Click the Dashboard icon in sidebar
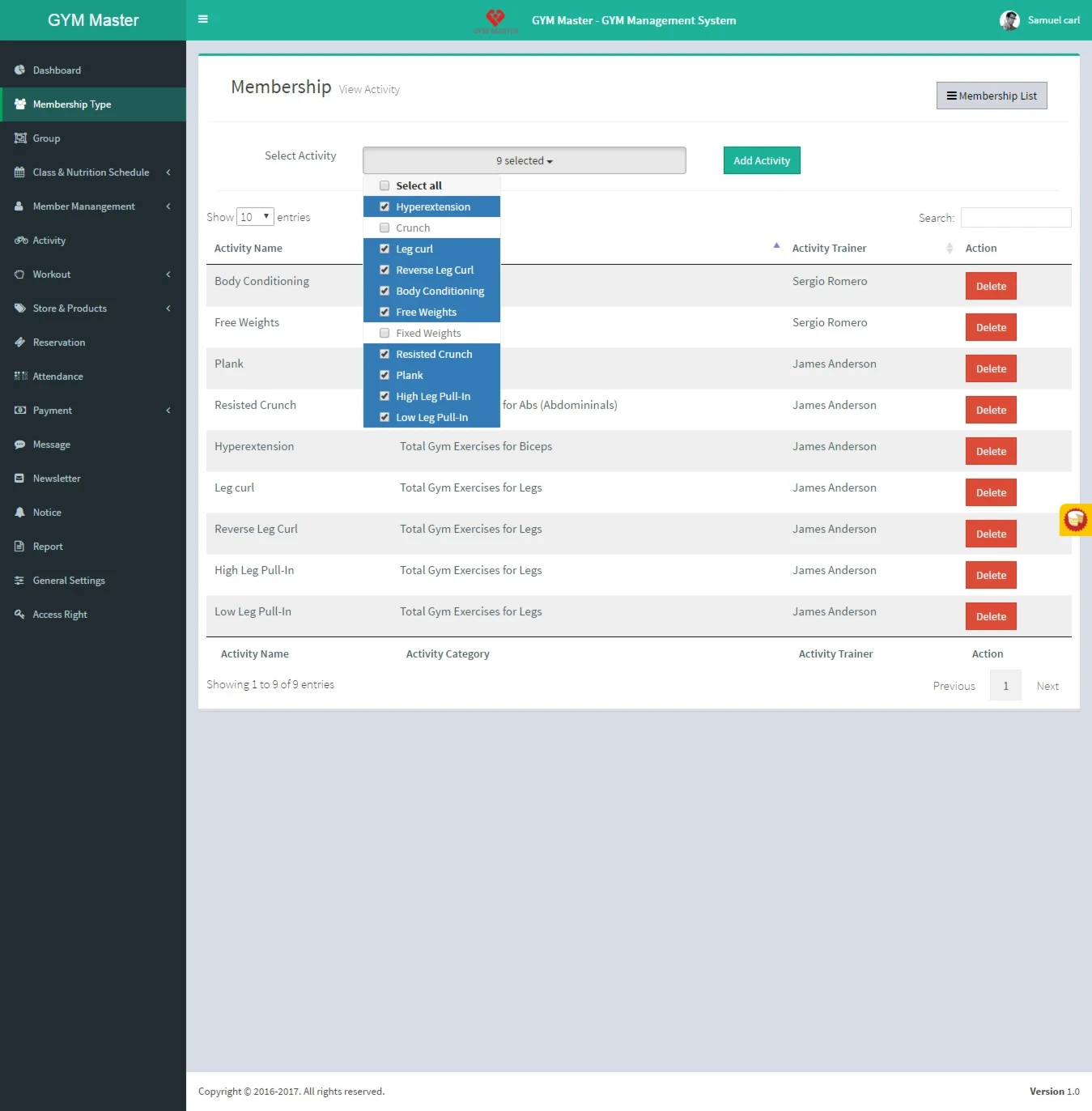 (19, 70)
